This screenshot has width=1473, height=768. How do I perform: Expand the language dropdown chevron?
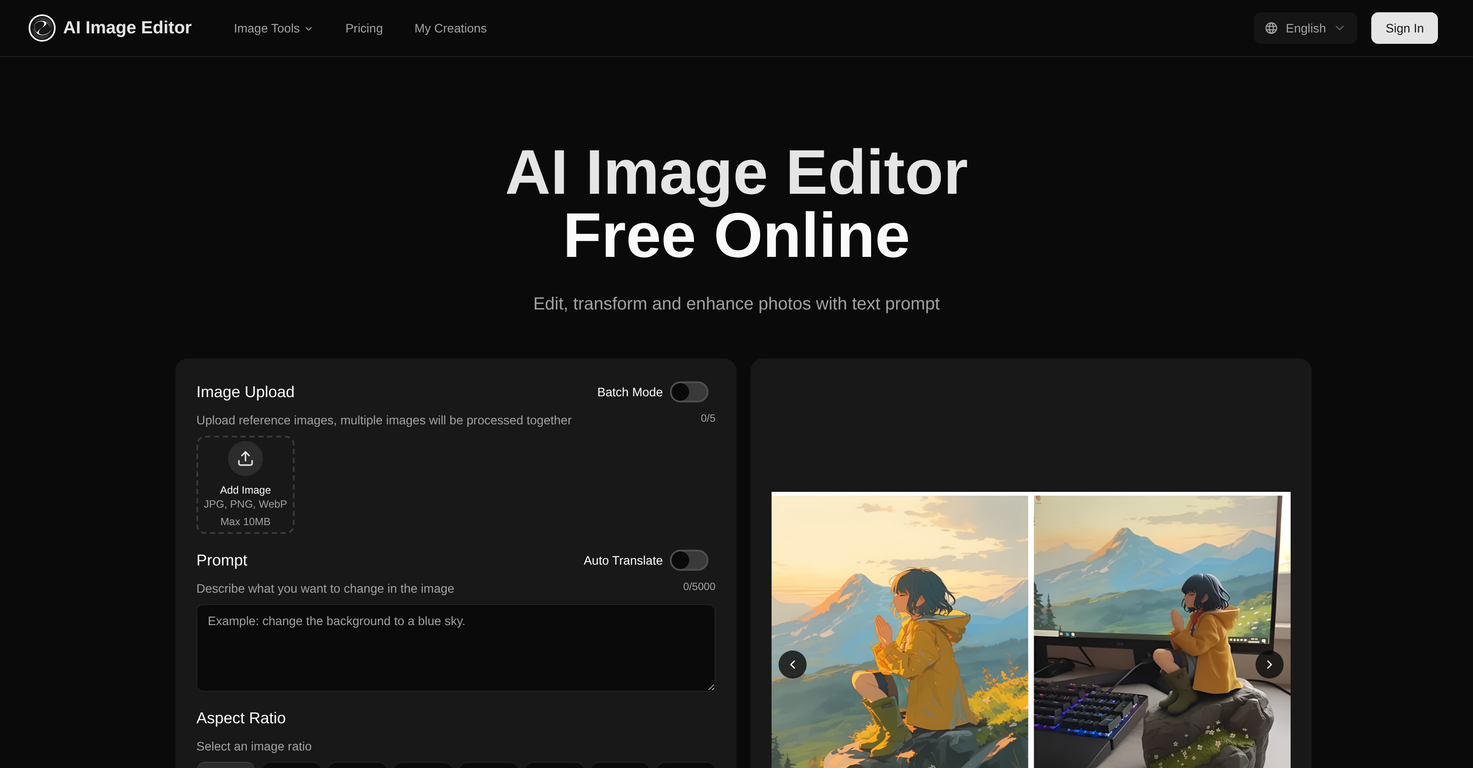pos(1339,27)
